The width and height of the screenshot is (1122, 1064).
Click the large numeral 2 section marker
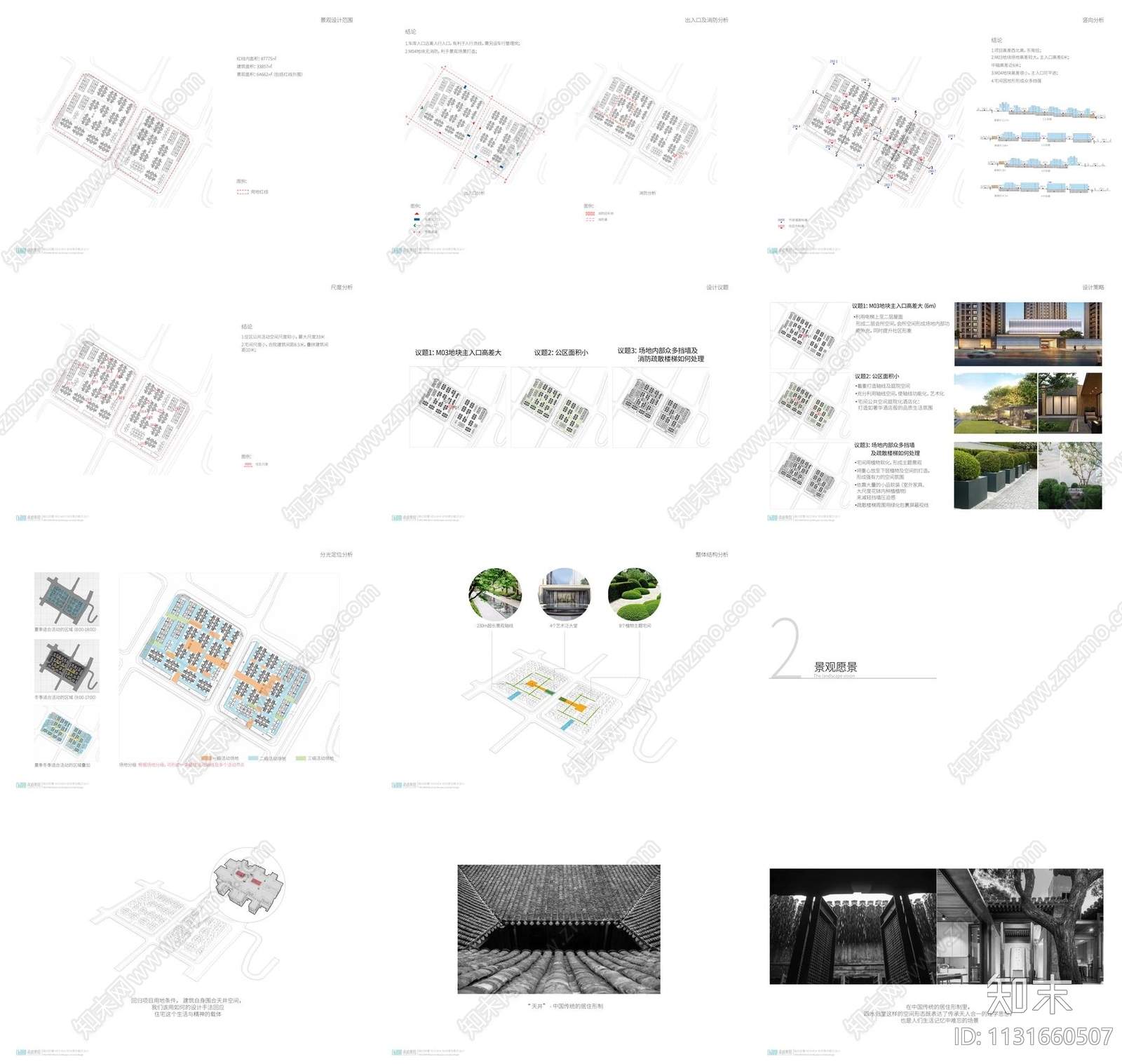coord(786,648)
